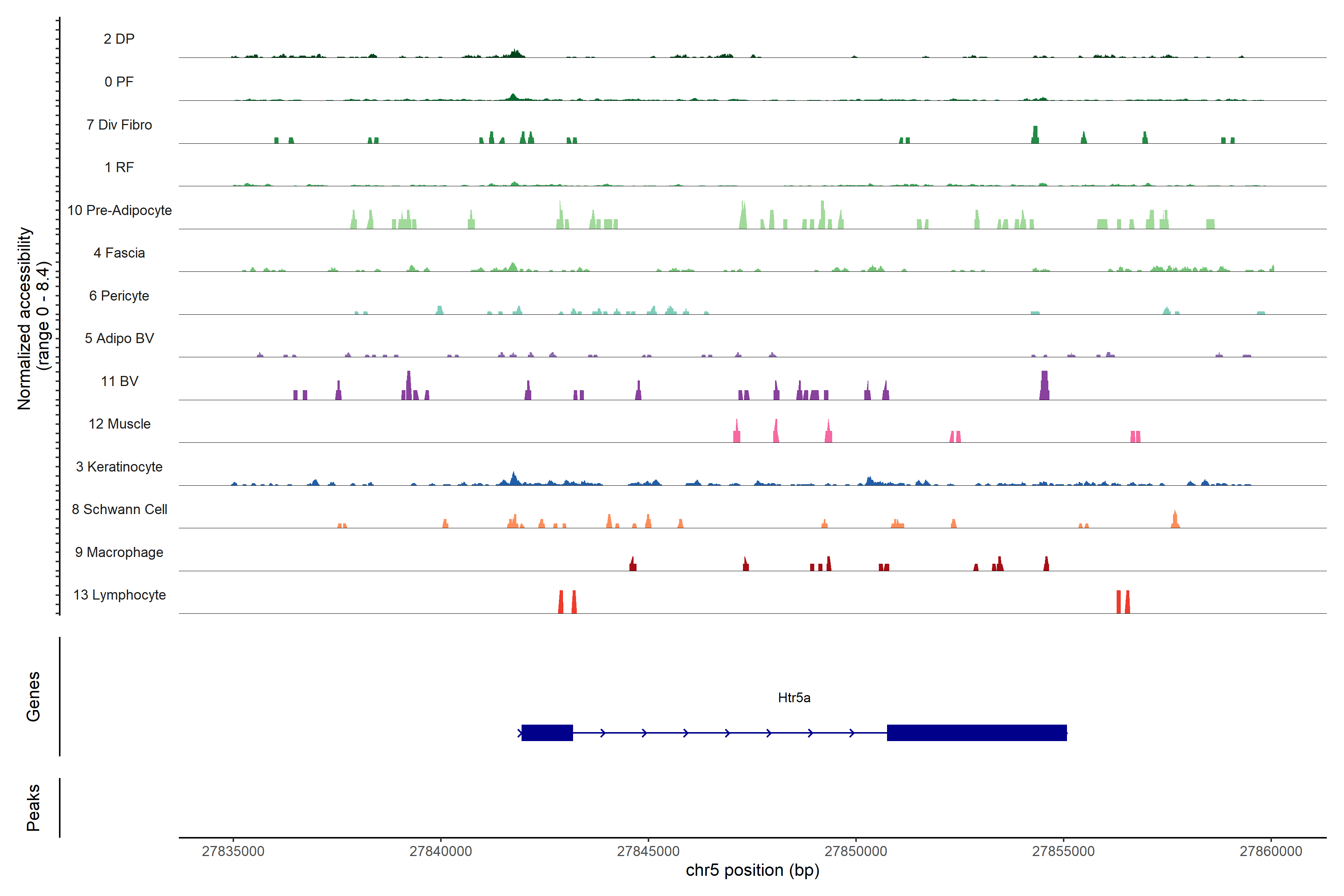Click the 6 Pericyte track label
Image resolution: width=1344 pixels, height=896 pixels.
coord(119,295)
